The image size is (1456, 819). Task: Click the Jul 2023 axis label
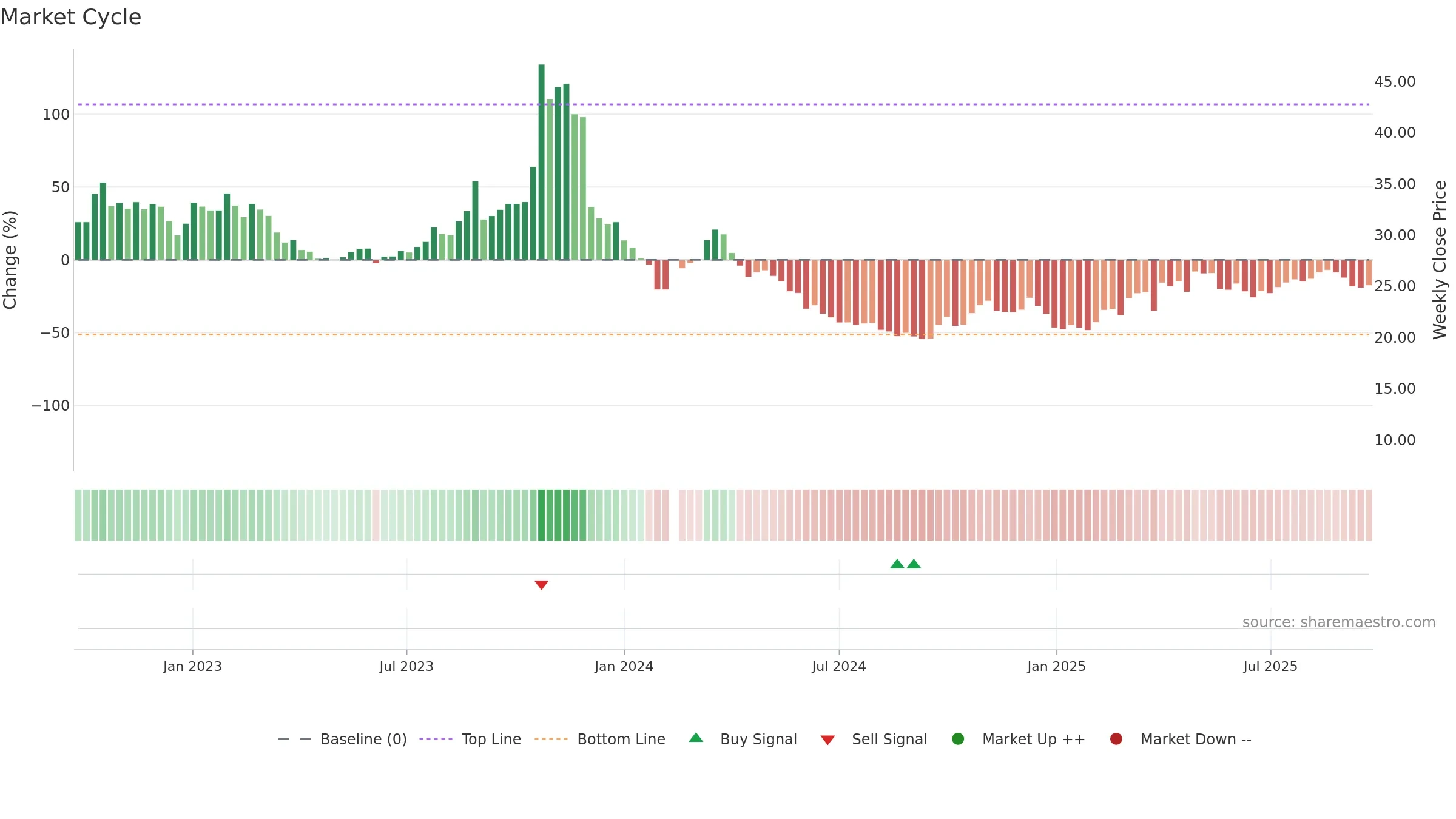406,666
